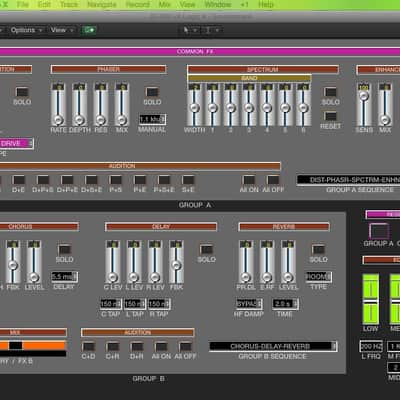The image size is (400, 400).
Task: Open the View dropdown in toolbar
Action: (x=62, y=30)
